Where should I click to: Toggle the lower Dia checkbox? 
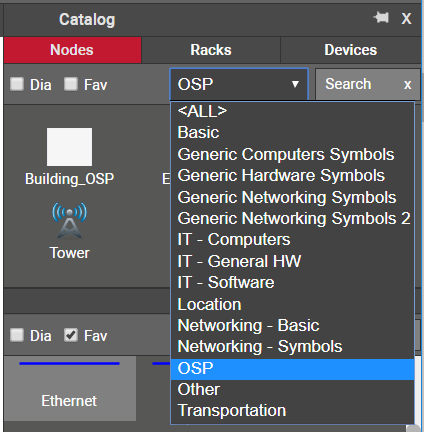(x=17, y=335)
